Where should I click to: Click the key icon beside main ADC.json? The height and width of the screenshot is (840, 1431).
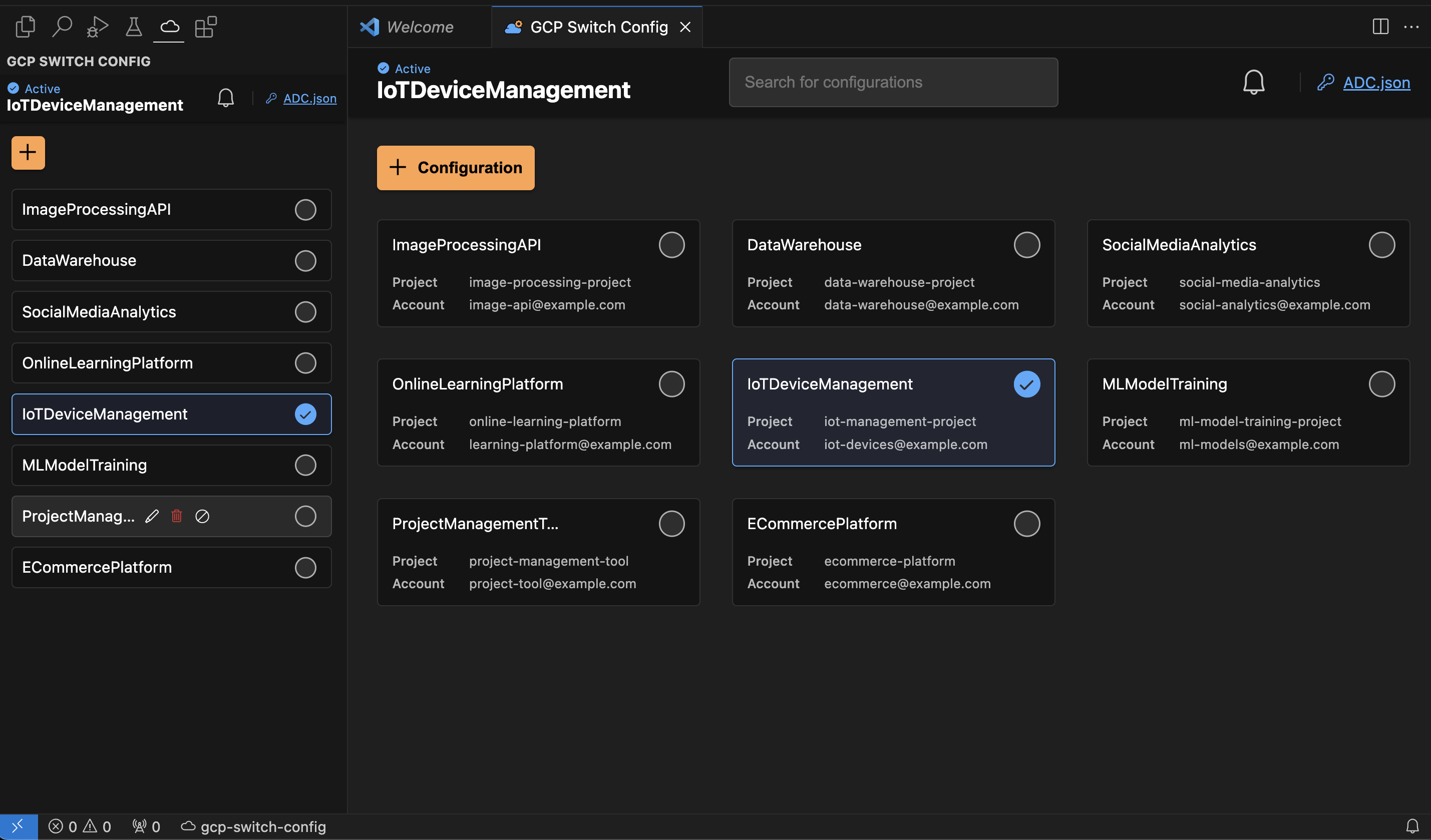1325,82
